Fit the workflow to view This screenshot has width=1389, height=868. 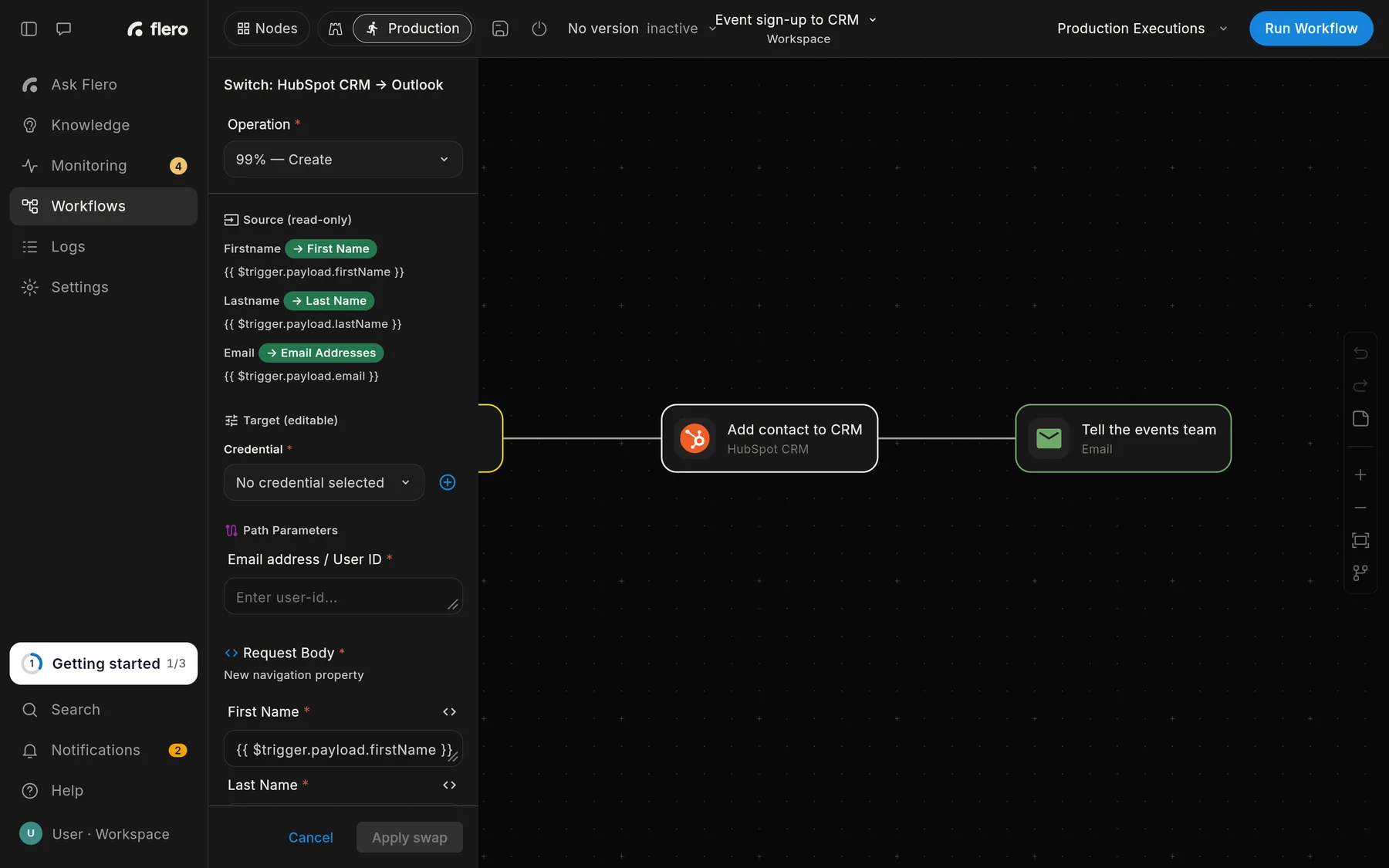coord(1360,540)
